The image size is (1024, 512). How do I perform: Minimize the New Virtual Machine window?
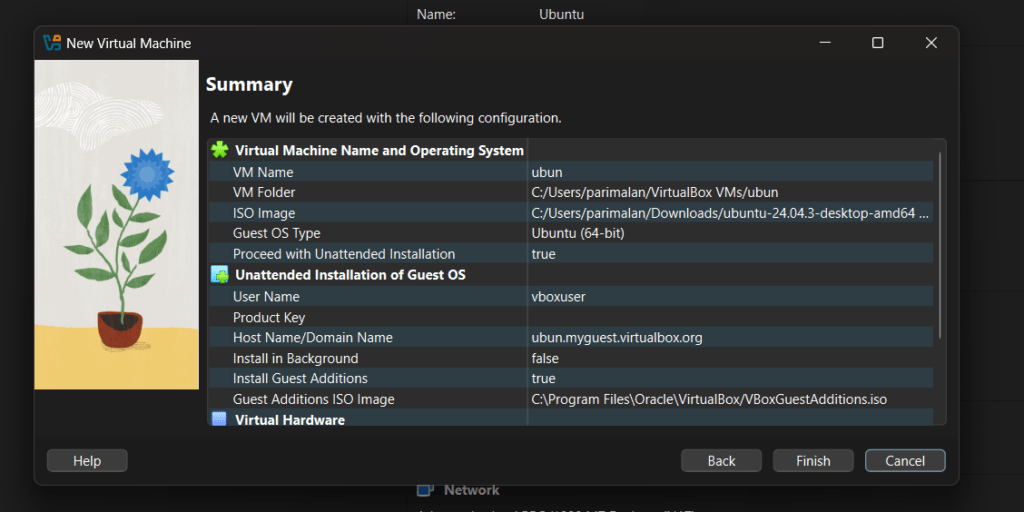click(x=825, y=43)
